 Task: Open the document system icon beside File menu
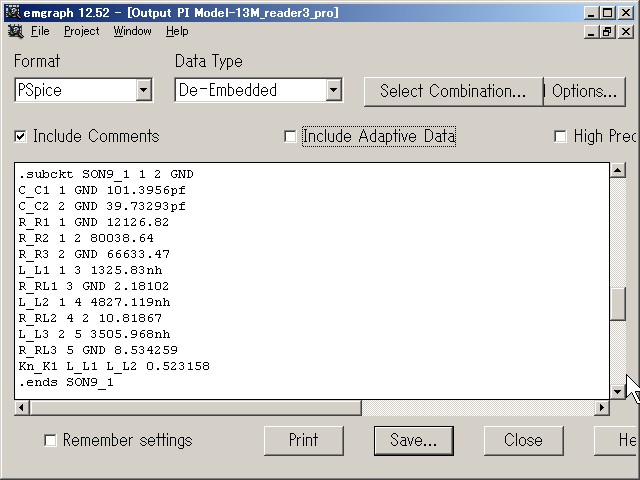(16, 31)
